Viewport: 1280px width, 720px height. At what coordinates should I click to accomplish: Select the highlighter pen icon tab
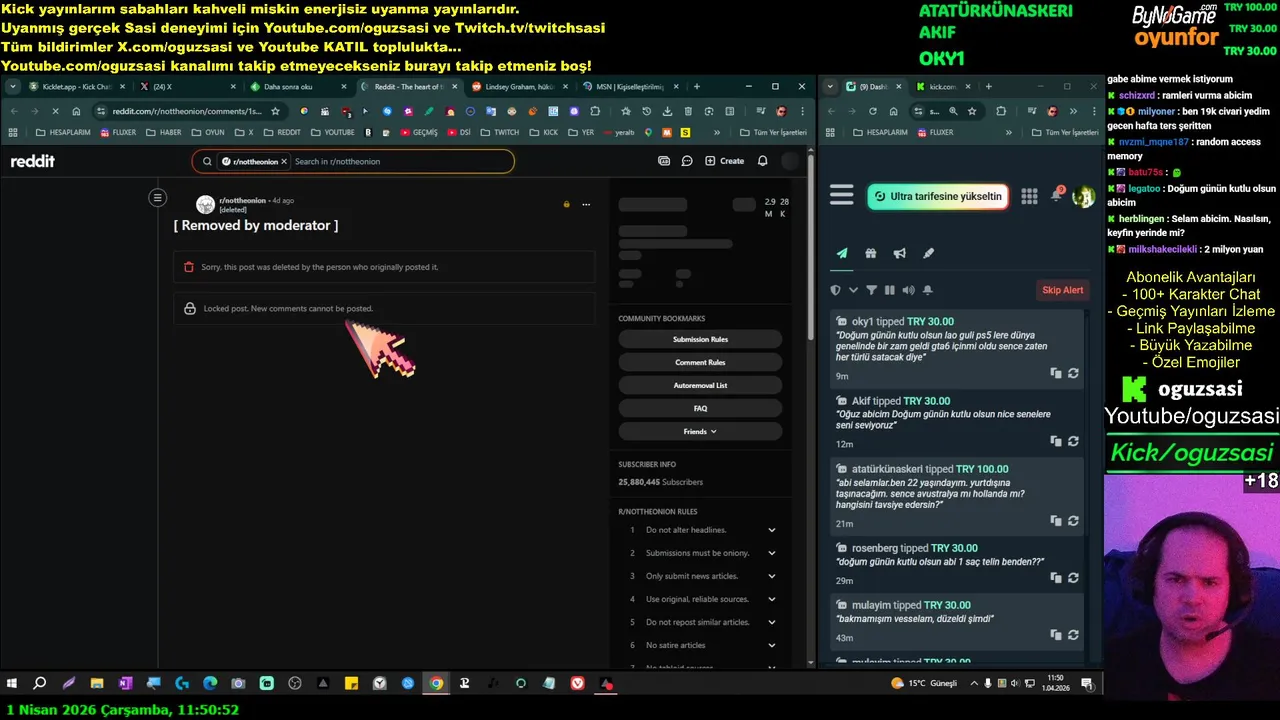(x=928, y=254)
